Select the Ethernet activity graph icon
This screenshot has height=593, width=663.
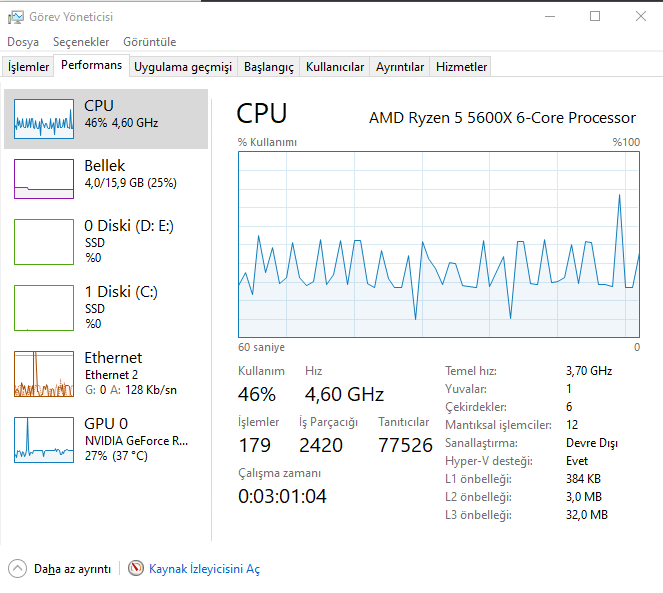pos(44,374)
